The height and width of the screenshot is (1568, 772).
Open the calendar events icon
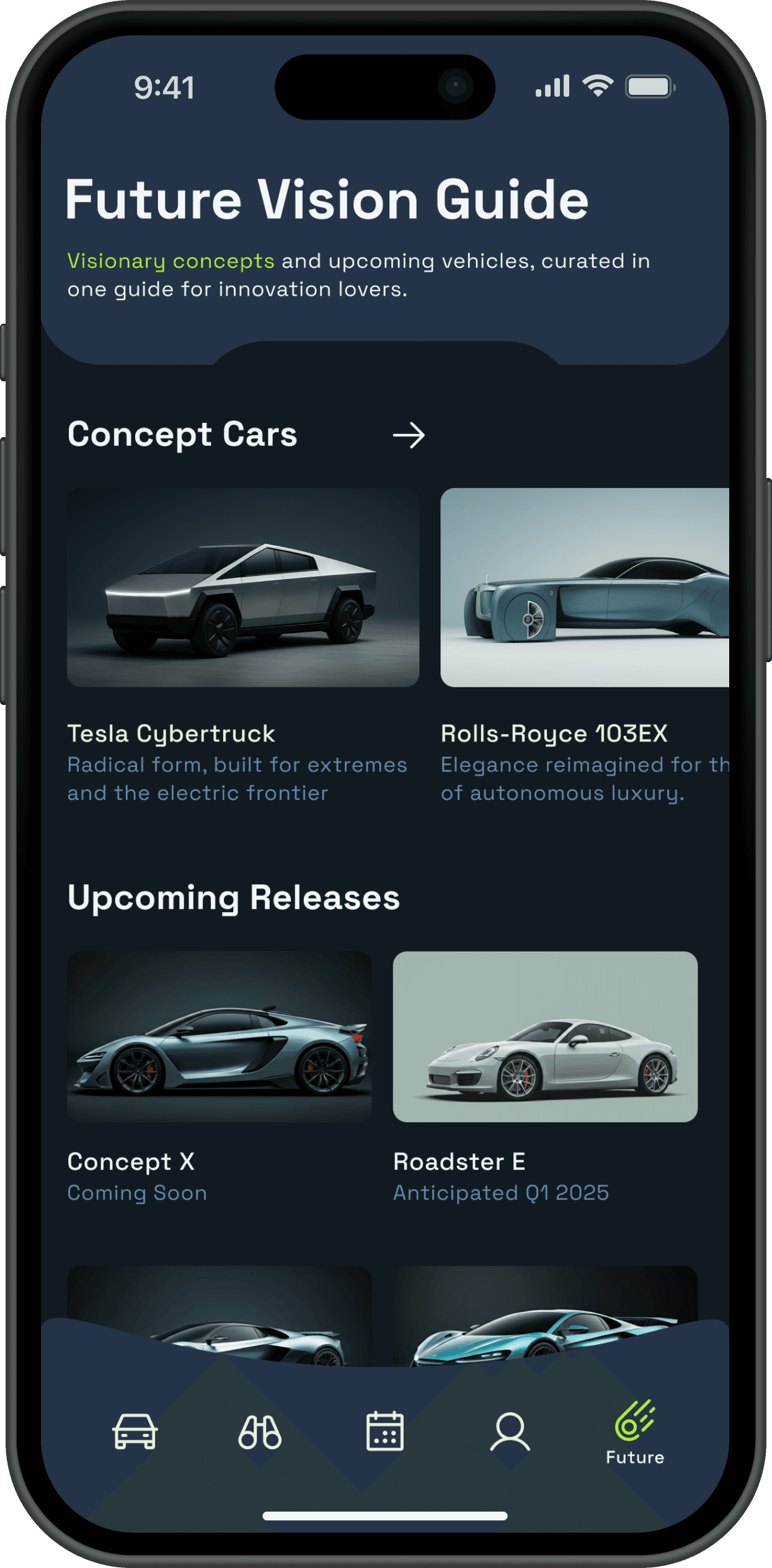tap(385, 1431)
